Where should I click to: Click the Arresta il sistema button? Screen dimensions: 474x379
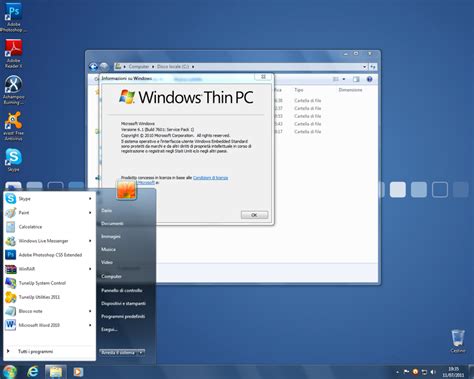118,352
